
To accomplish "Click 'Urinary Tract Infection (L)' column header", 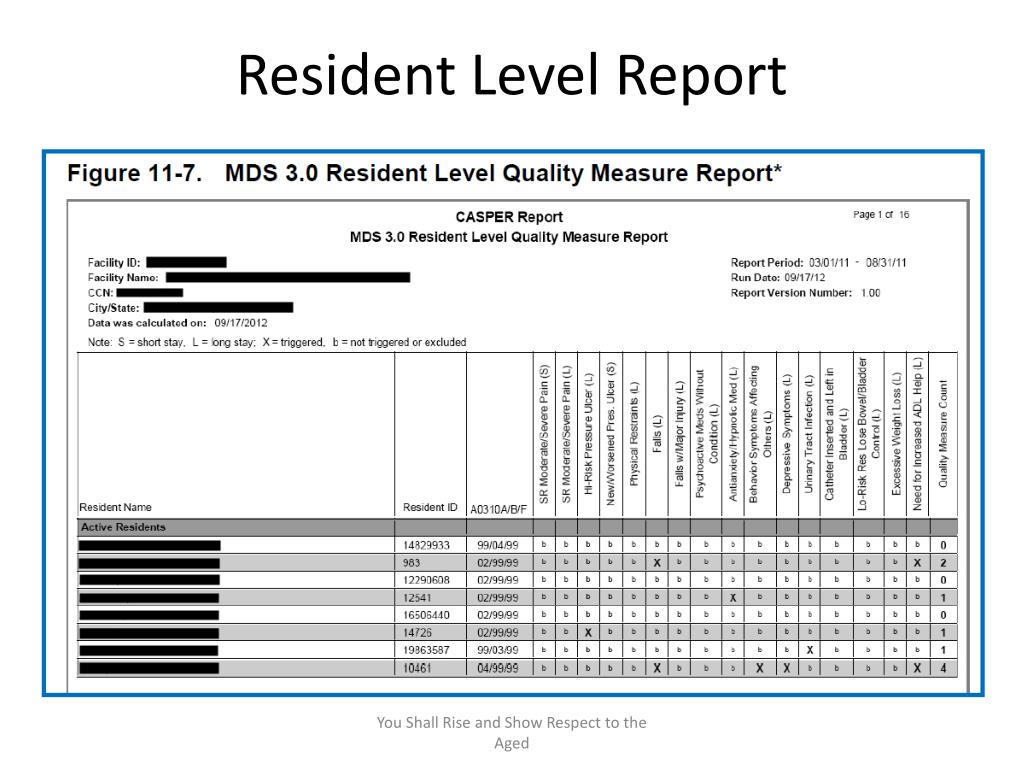I will [x=809, y=434].
